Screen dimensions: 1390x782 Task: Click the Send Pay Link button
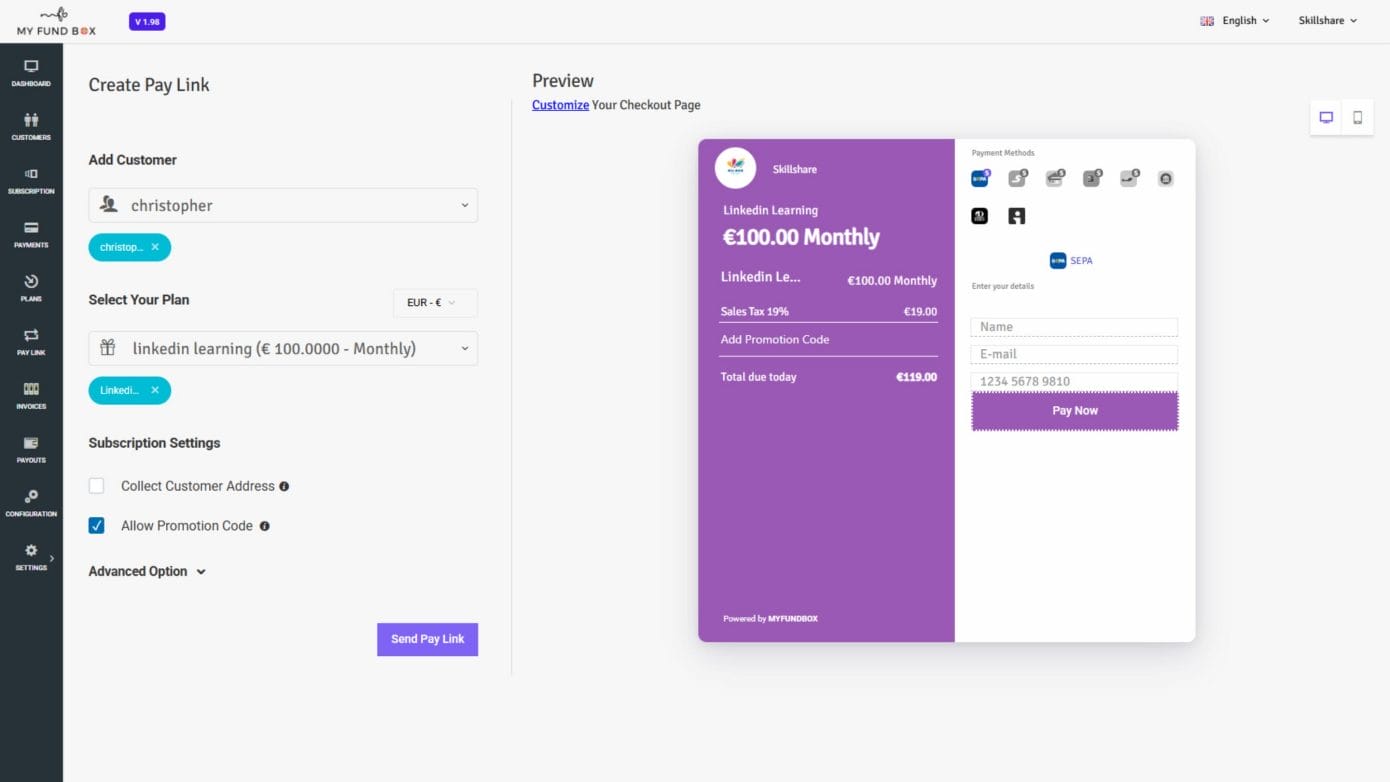point(427,639)
